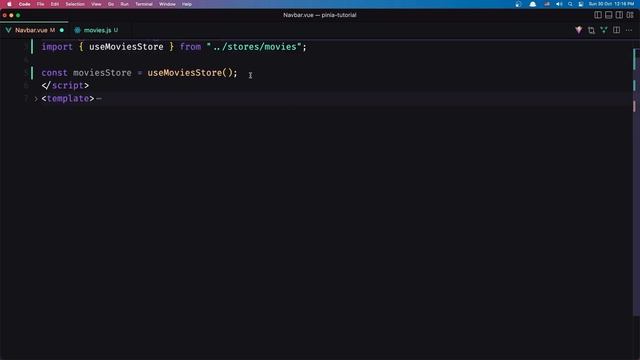Open the Help menu
Viewport: 640px width, 360px height.
pyautogui.click(x=187, y=4)
